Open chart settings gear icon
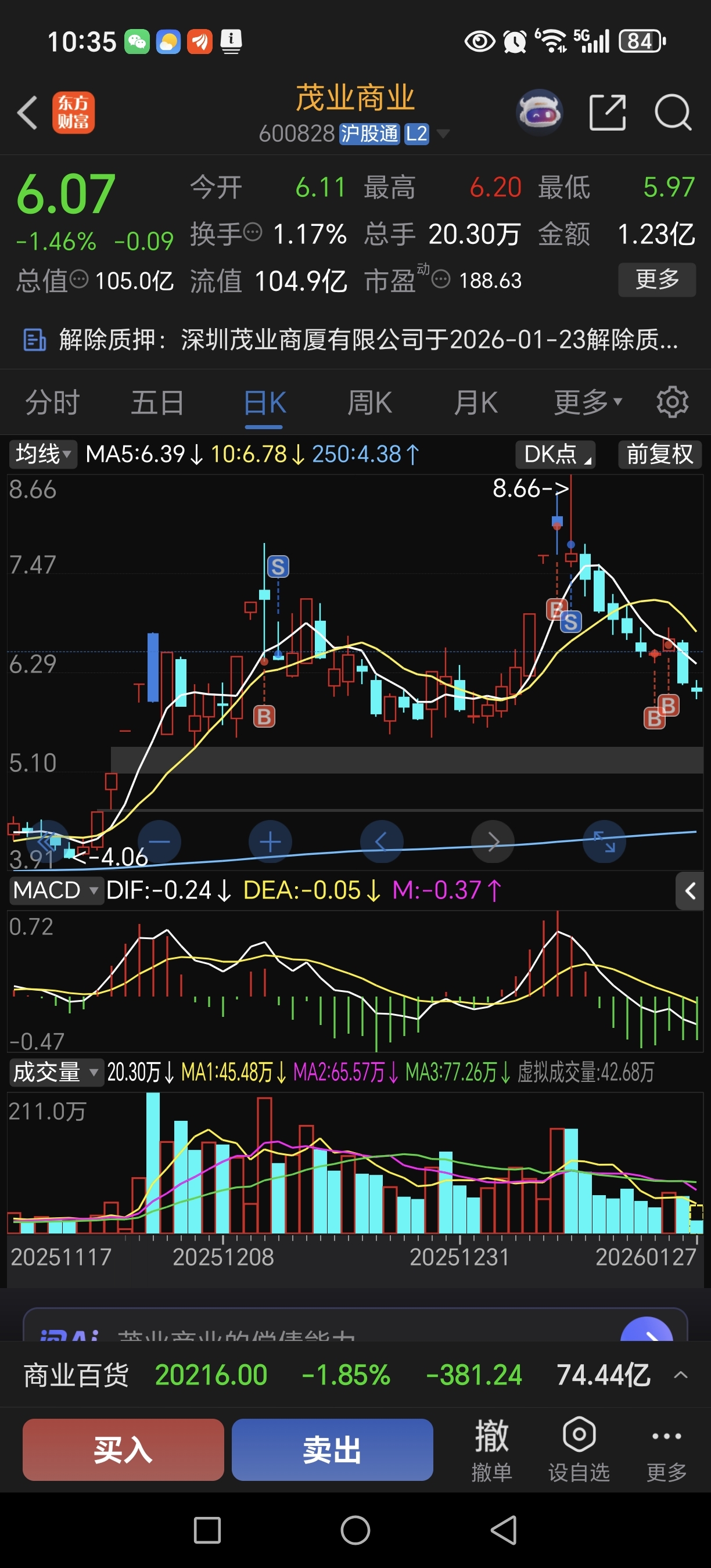Screen dimensions: 711x1568 coord(673,402)
